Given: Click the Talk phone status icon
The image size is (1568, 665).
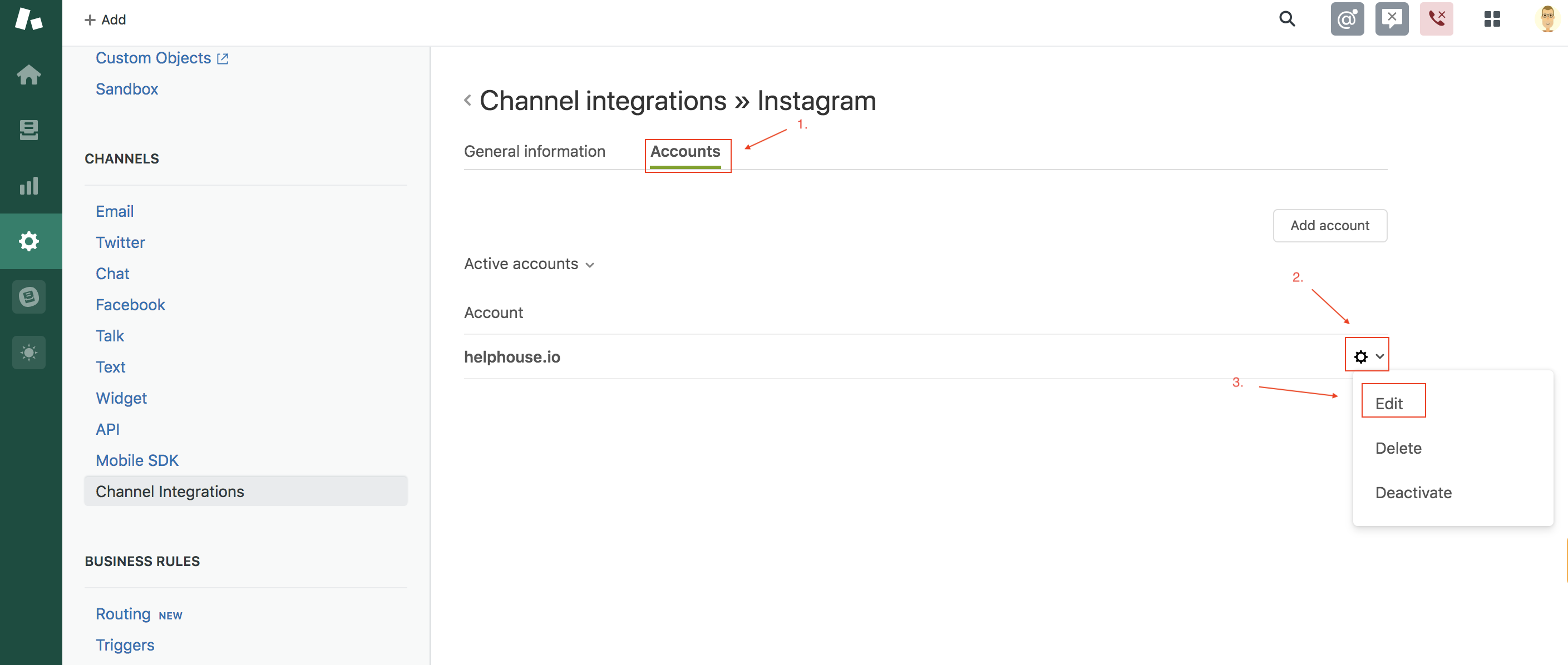Looking at the screenshot, I should 1437,19.
